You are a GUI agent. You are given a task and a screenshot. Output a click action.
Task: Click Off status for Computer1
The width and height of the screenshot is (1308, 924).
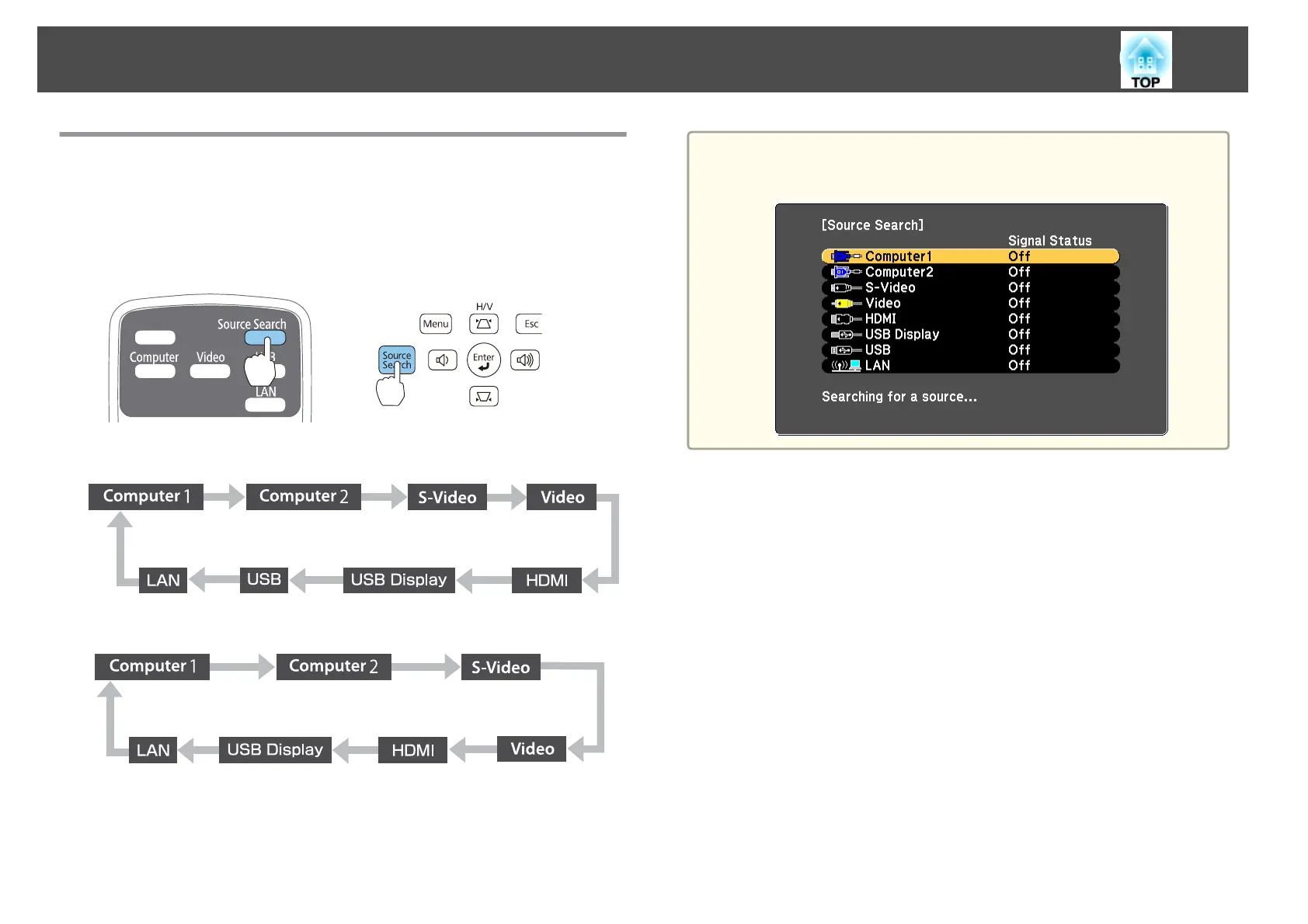[x=1019, y=256]
